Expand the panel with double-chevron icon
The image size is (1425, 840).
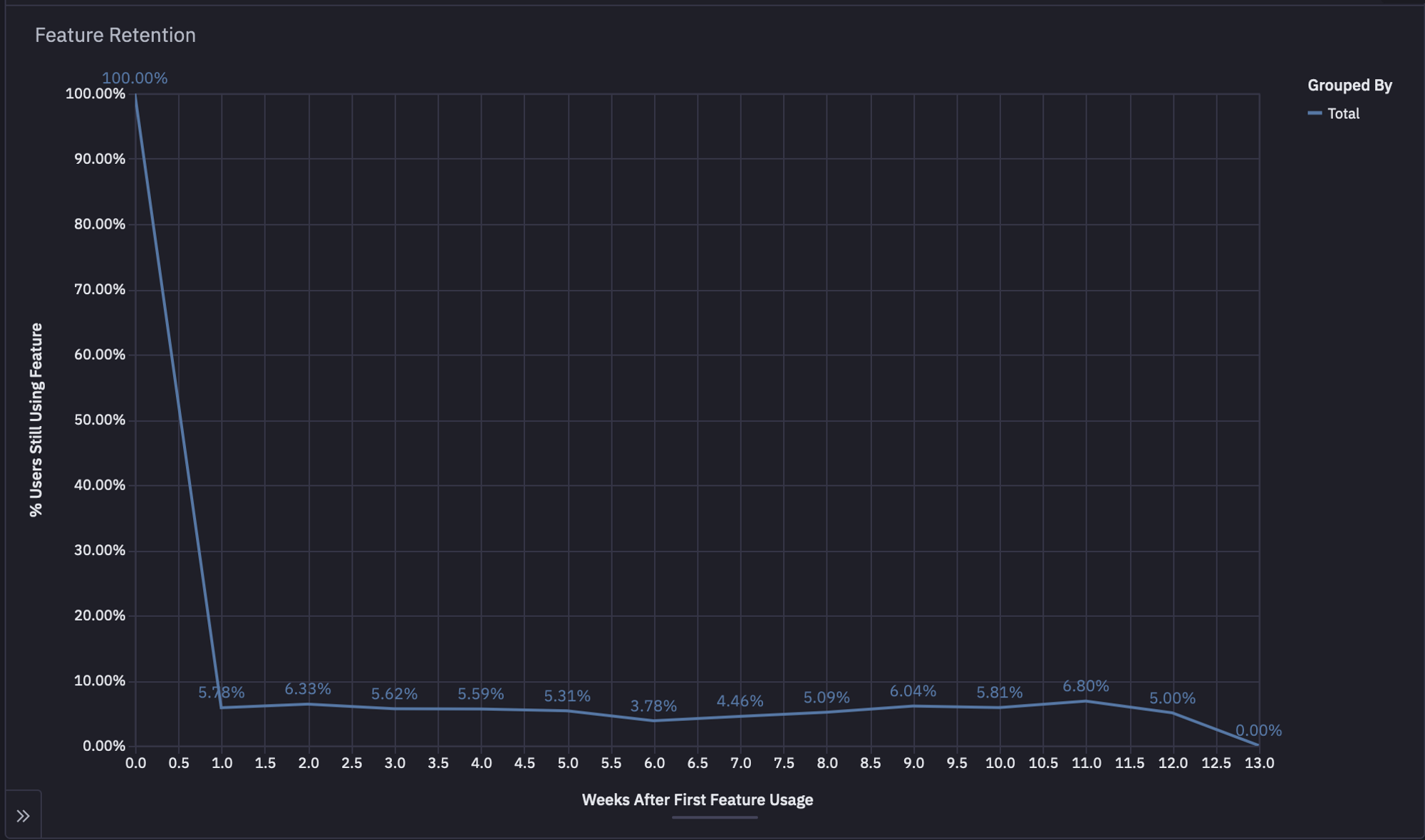(x=23, y=816)
